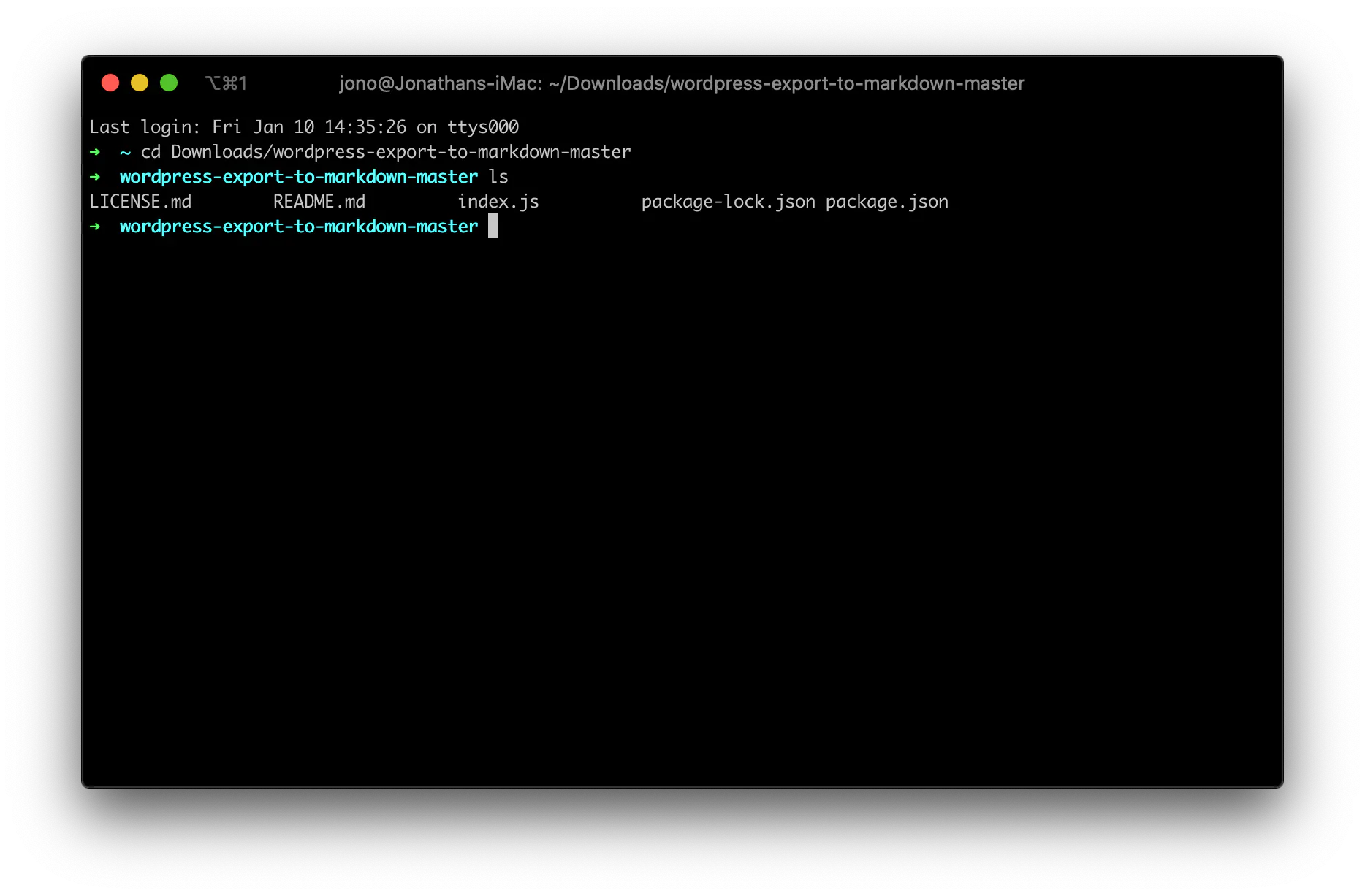The width and height of the screenshot is (1365, 896).
Task: Maximize the terminal with green button
Action: click(x=169, y=83)
